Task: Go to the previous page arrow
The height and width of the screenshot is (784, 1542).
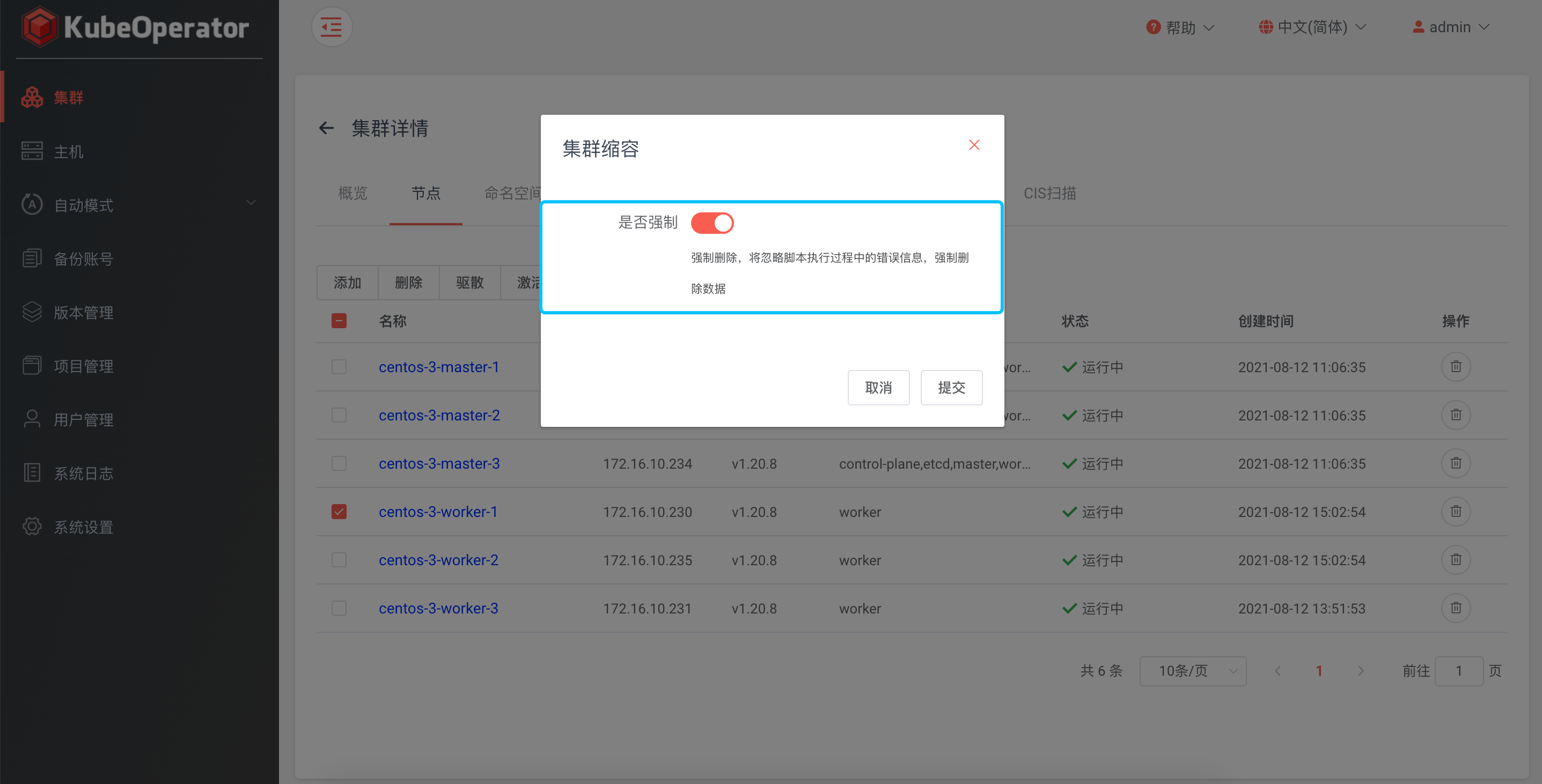Action: tap(1278, 671)
